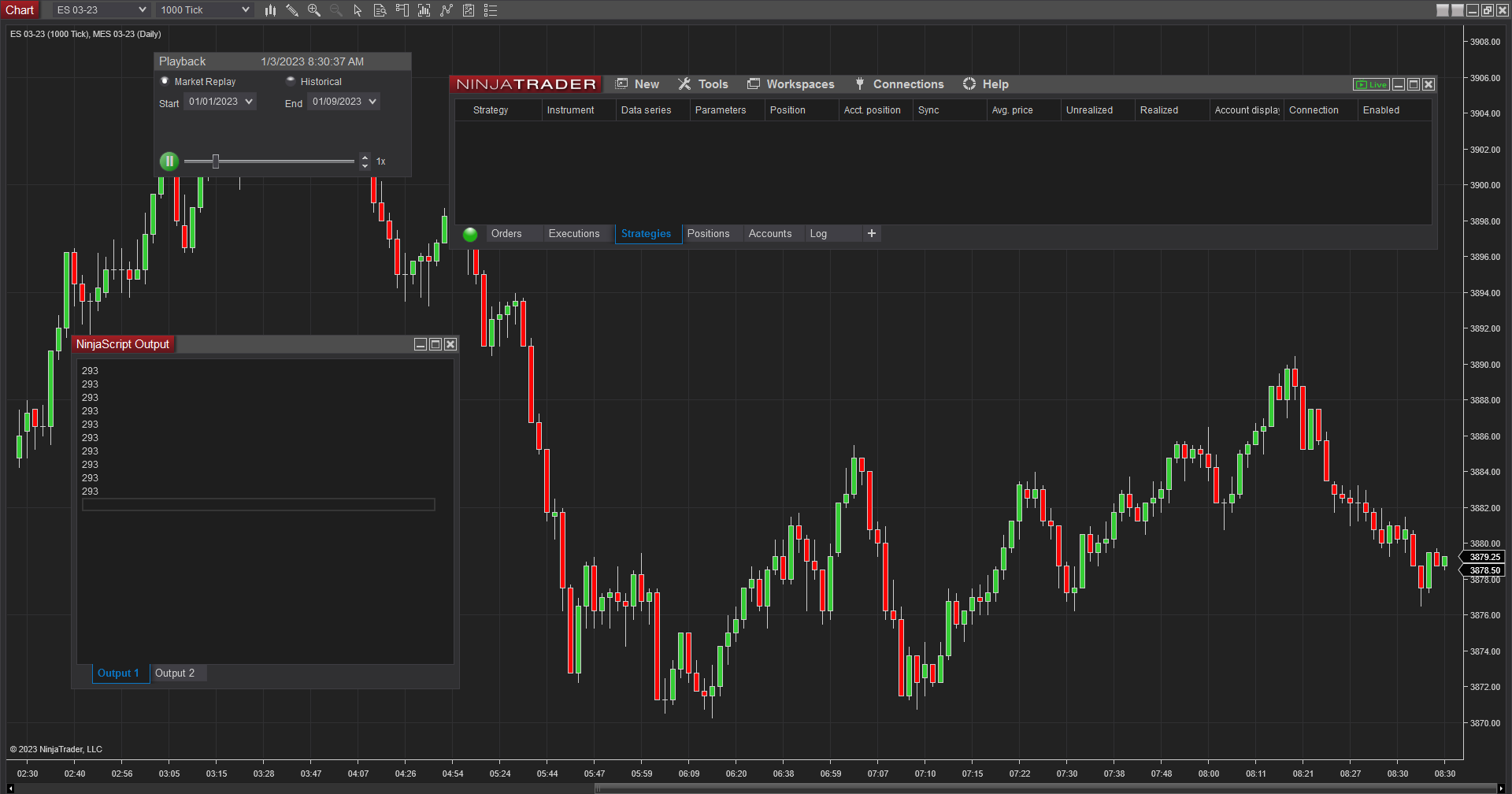Open the properties list icon in chart toolbar
The image size is (1512, 794).
pos(491,10)
